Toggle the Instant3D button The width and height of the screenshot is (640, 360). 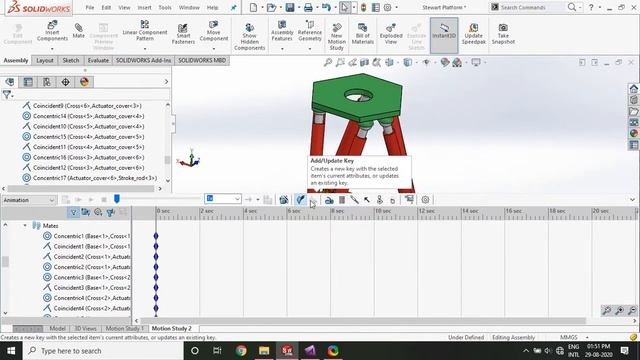pyautogui.click(x=444, y=35)
